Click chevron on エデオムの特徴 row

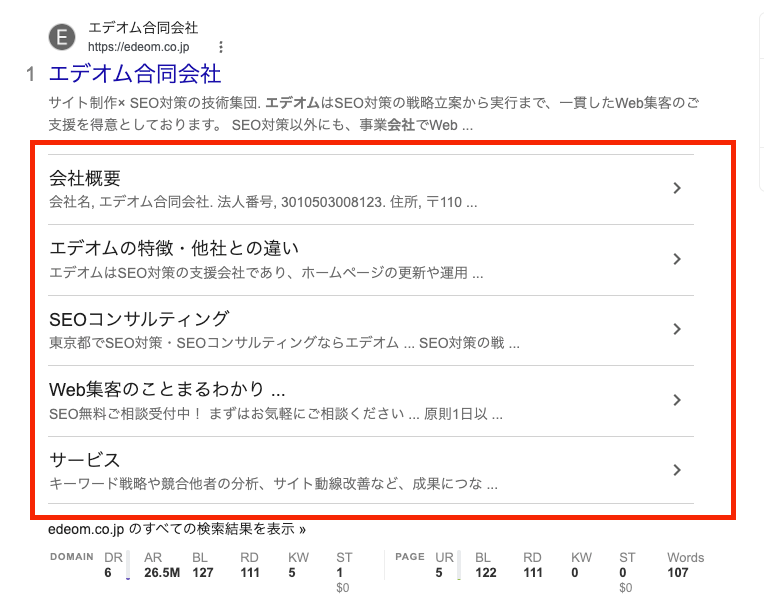pos(677,259)
